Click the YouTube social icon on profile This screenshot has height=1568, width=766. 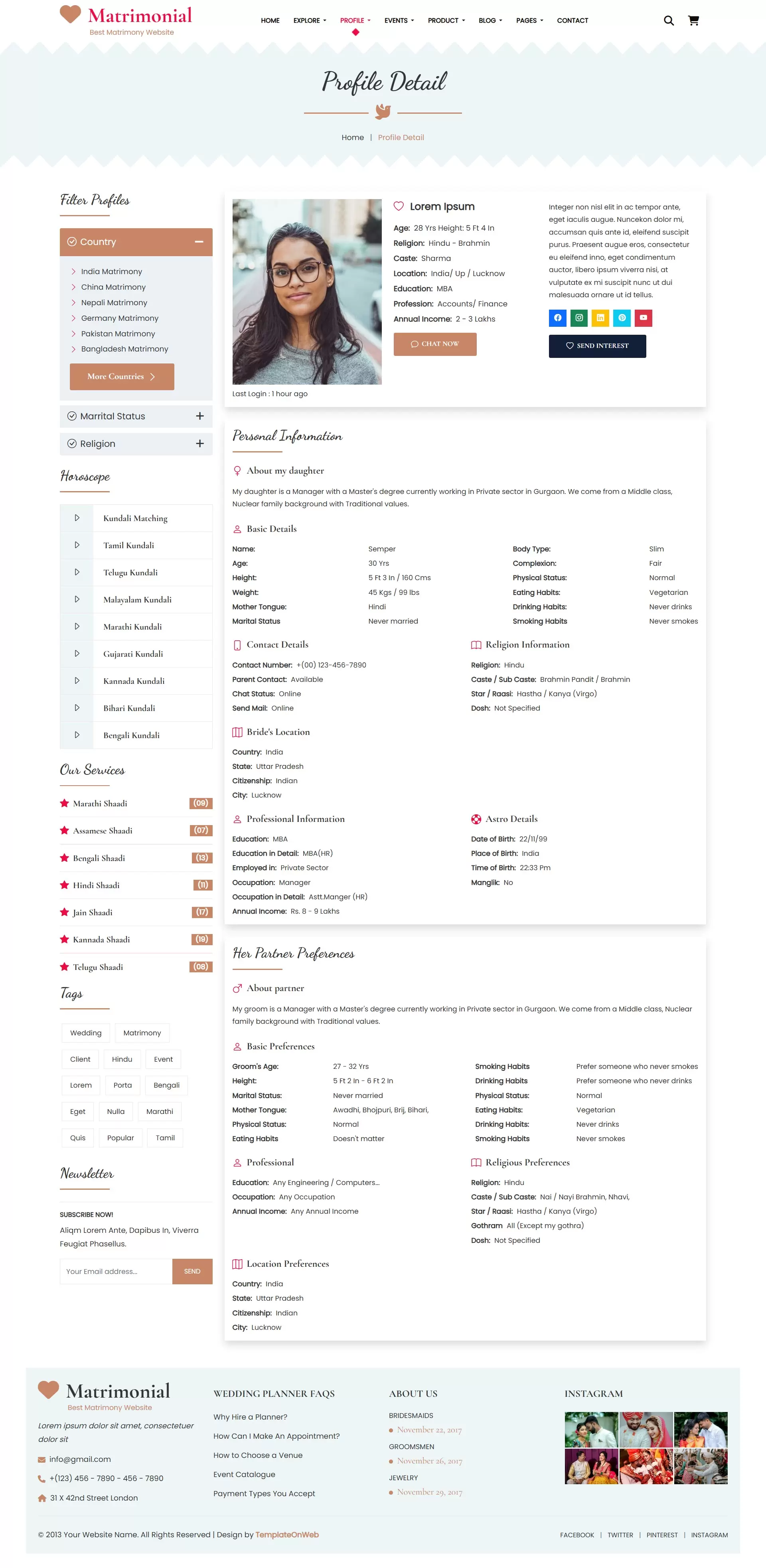[643, 318]
